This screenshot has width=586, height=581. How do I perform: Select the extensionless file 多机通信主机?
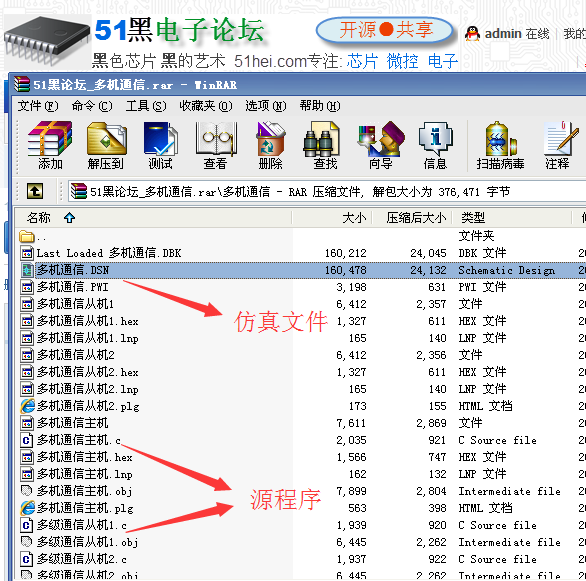click(x=73, y=423)
